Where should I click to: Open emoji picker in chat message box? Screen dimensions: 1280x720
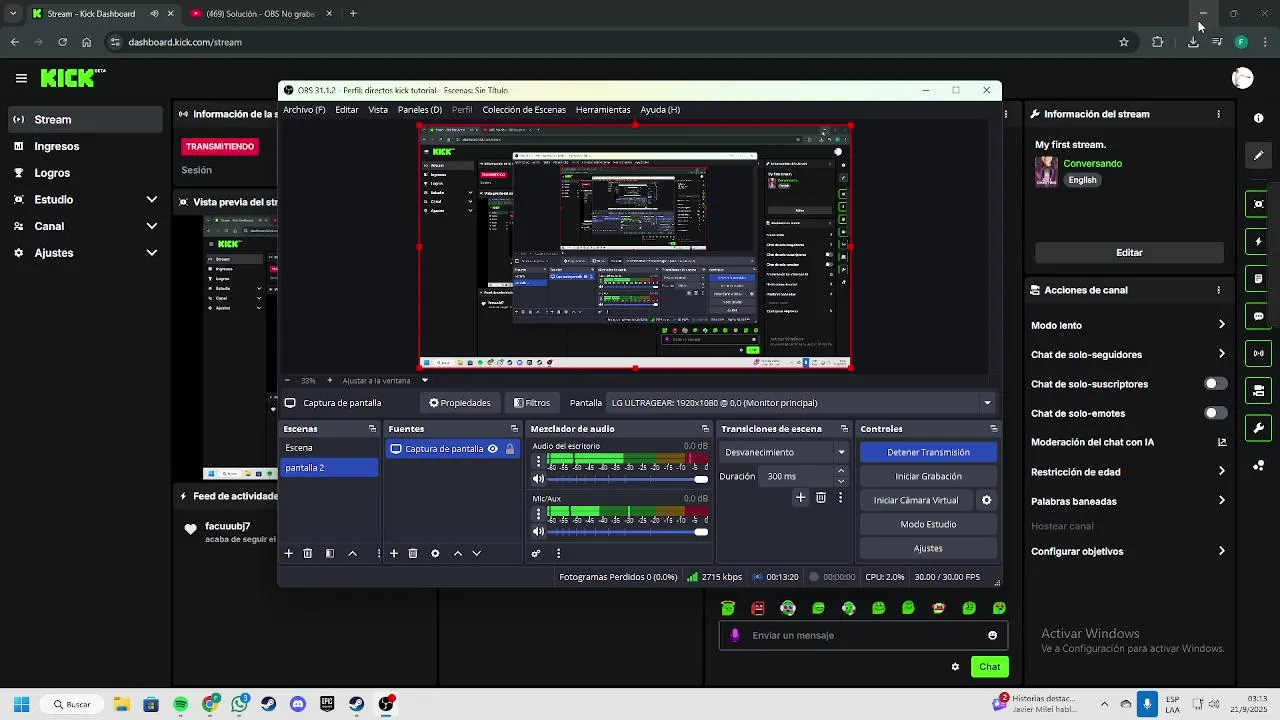coord(992,635)
